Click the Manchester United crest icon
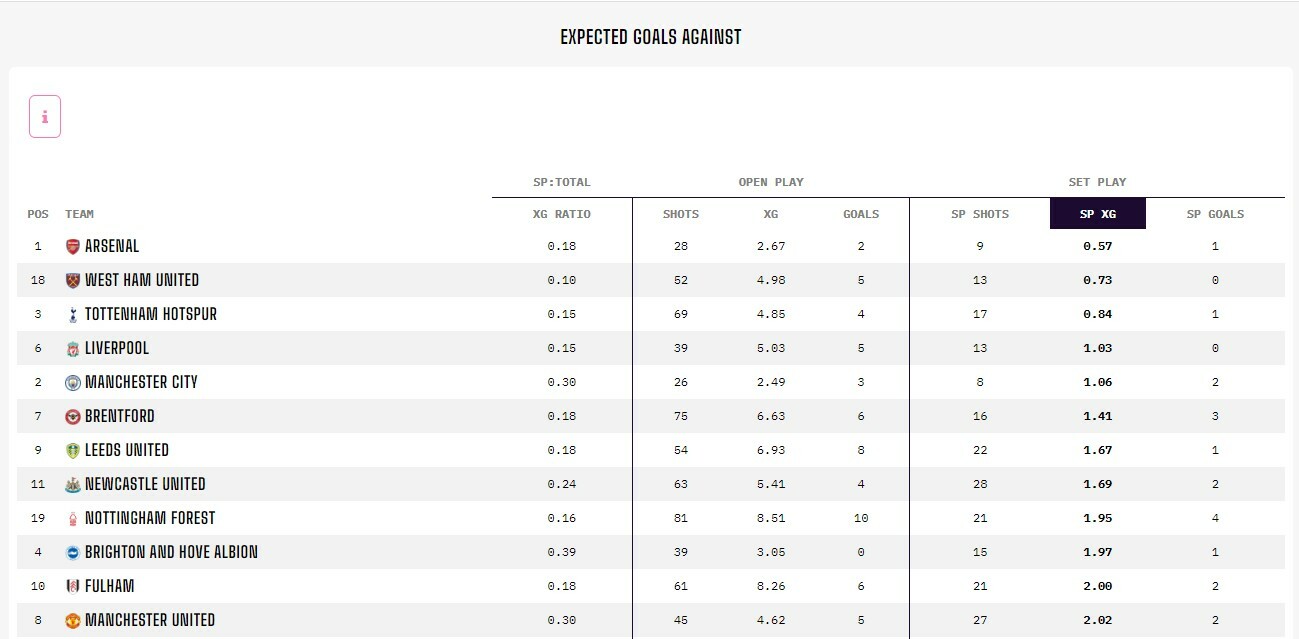The image size is (1299, 639). [72, 620]
